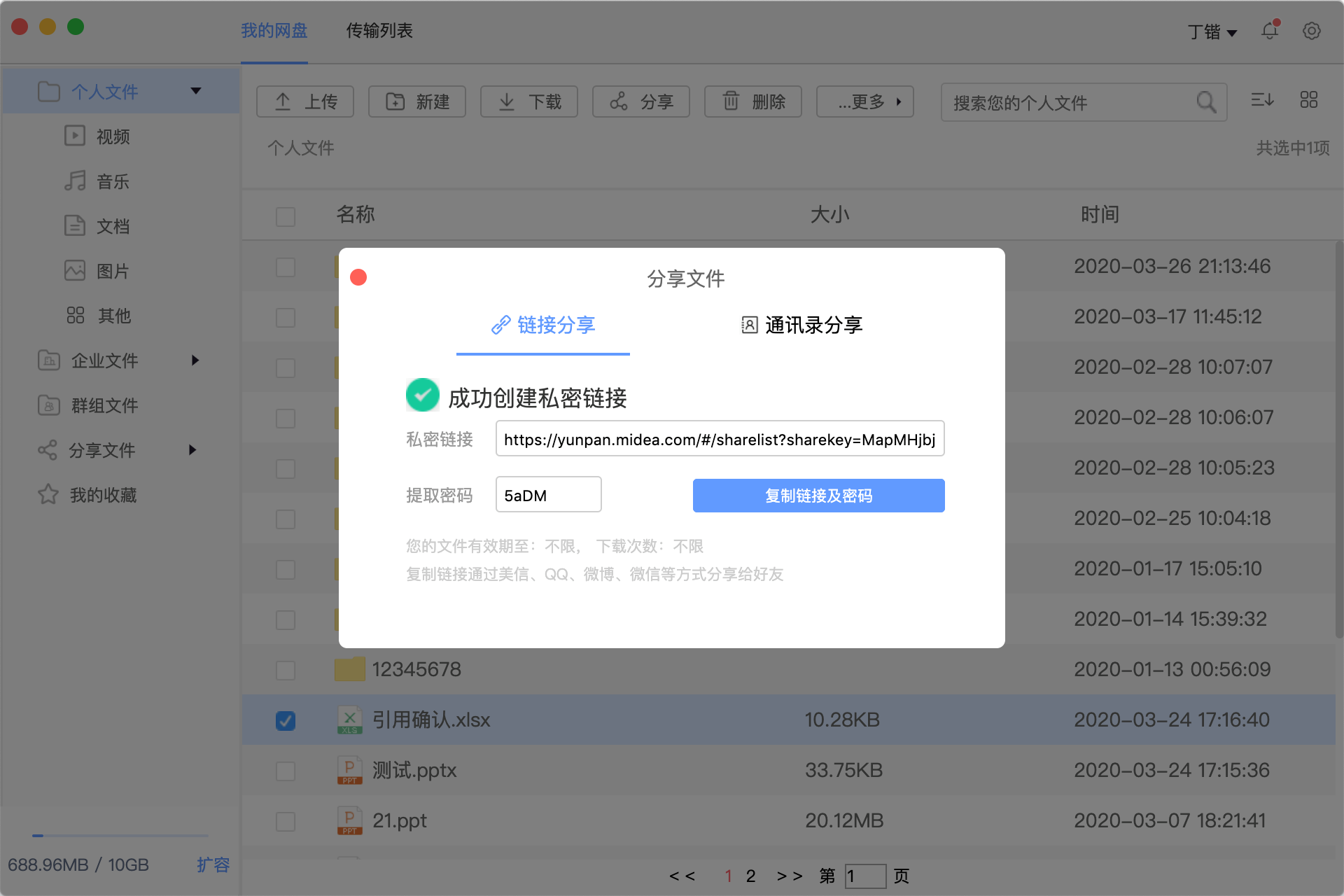Click file name 测试.pptx
1344x896 pixels.
point(414,770)
